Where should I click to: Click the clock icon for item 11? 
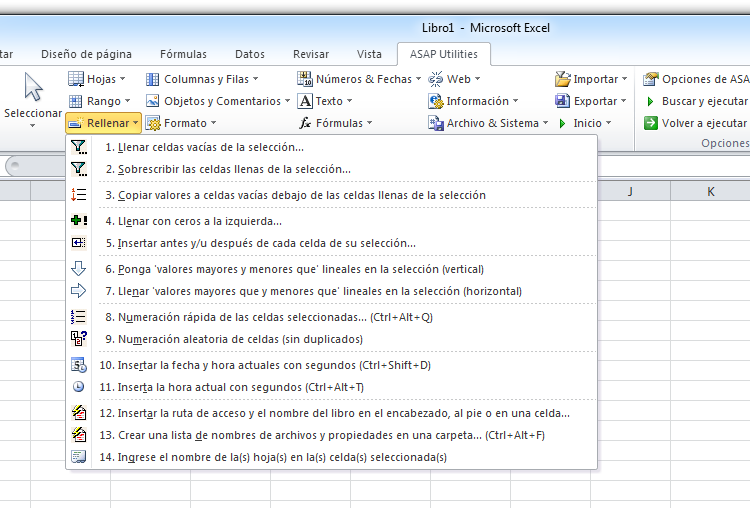pyautogui.click(x=78, y=387)
